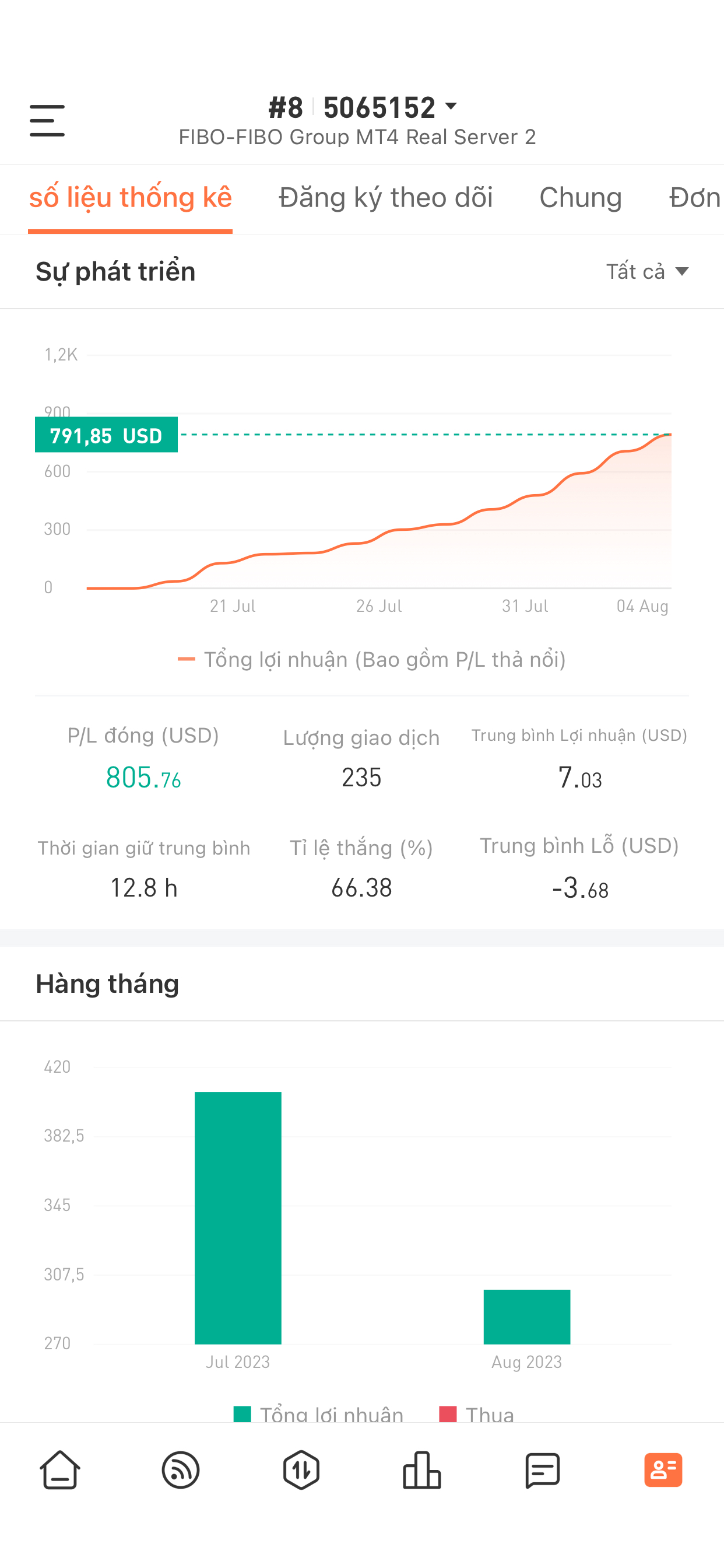Tap the 791,85 USD value marker
This screenshot has width=724, height=1568.
(x=107, y=435)
